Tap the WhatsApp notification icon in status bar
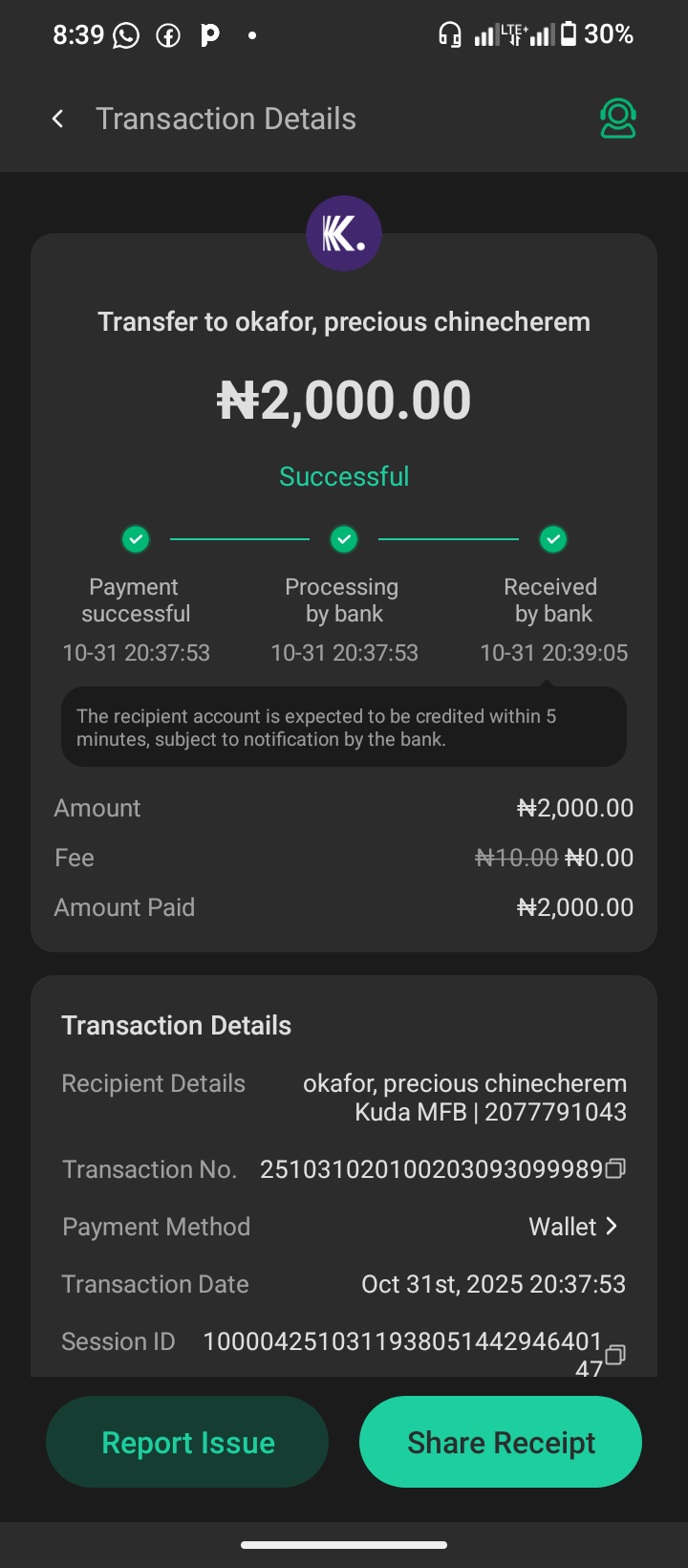Image resolution: width=688 pixels, height=1568 pixels. pyautogui.click(x=126, y=36)
